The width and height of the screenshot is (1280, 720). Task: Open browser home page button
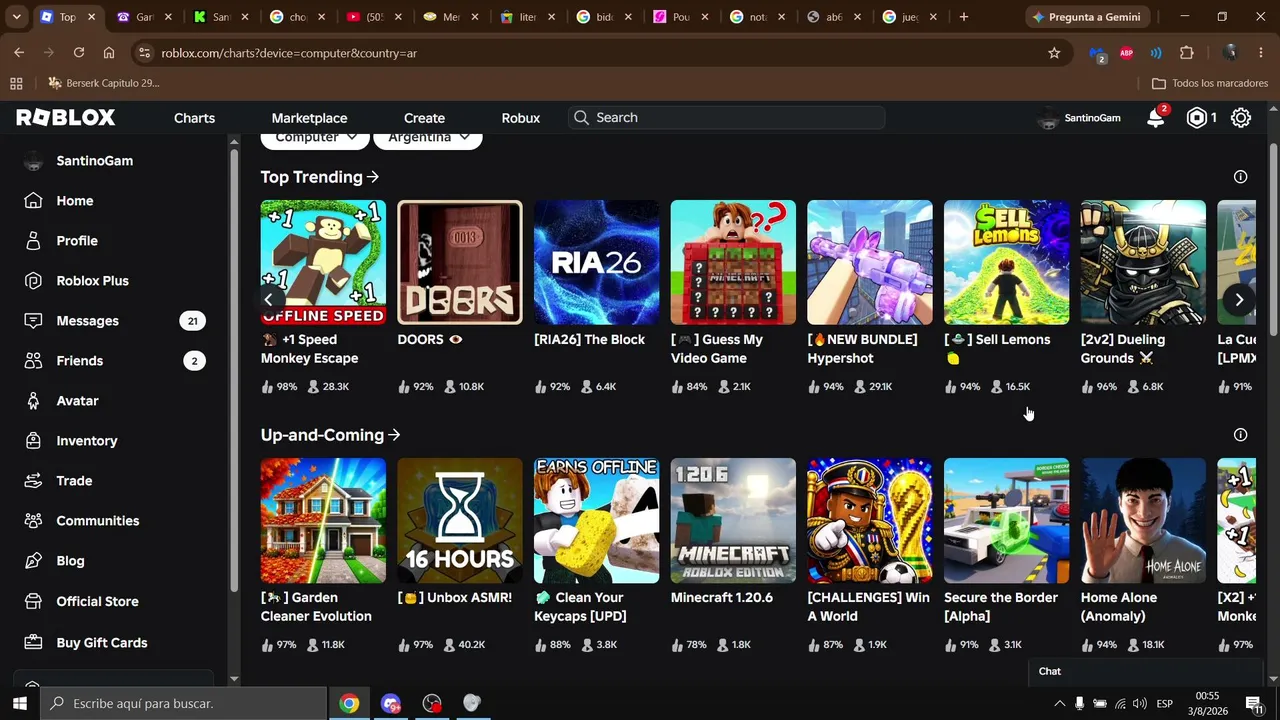point(109,53)
